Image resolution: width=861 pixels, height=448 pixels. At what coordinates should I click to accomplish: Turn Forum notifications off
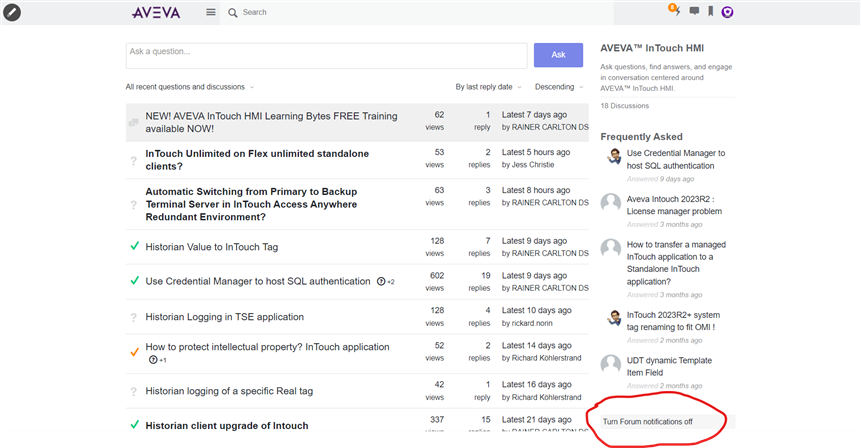(648, 422)
